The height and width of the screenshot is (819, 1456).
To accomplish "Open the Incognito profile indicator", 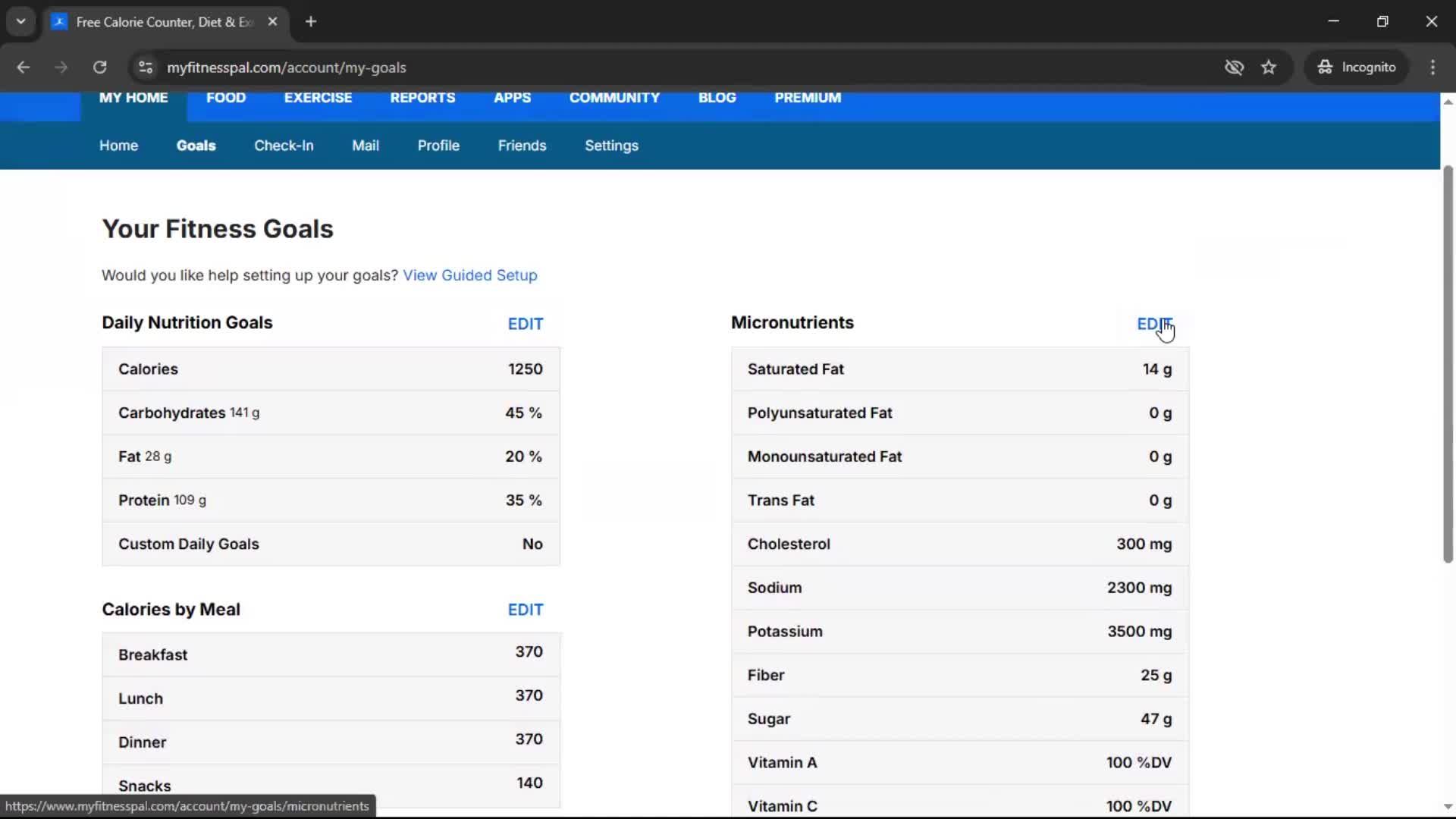I will (x=1357, y=67).
